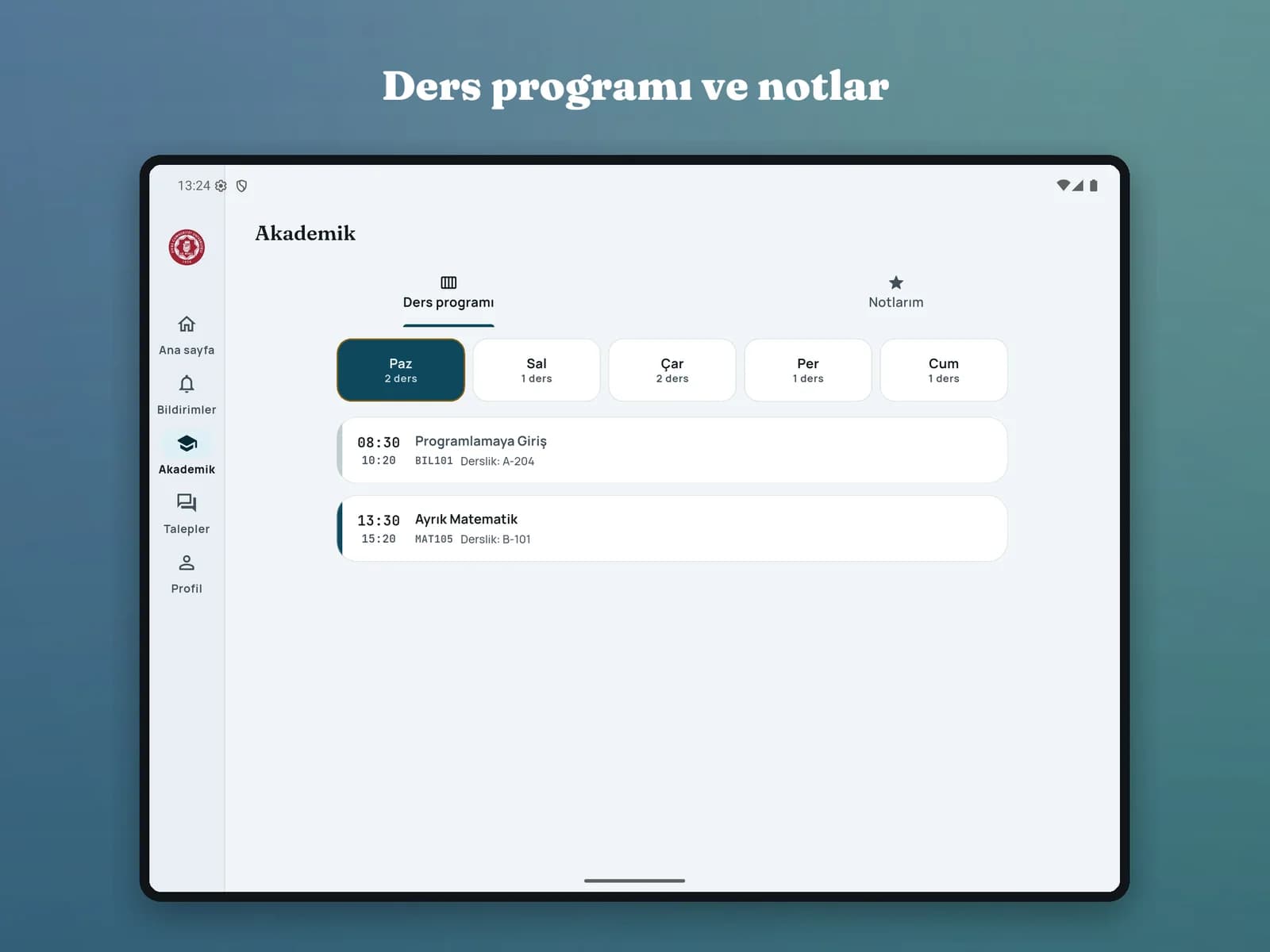This screenshot has width=1270, height=952.
Task: Click the Akademik page heading
Action: (x=306, y=233)
